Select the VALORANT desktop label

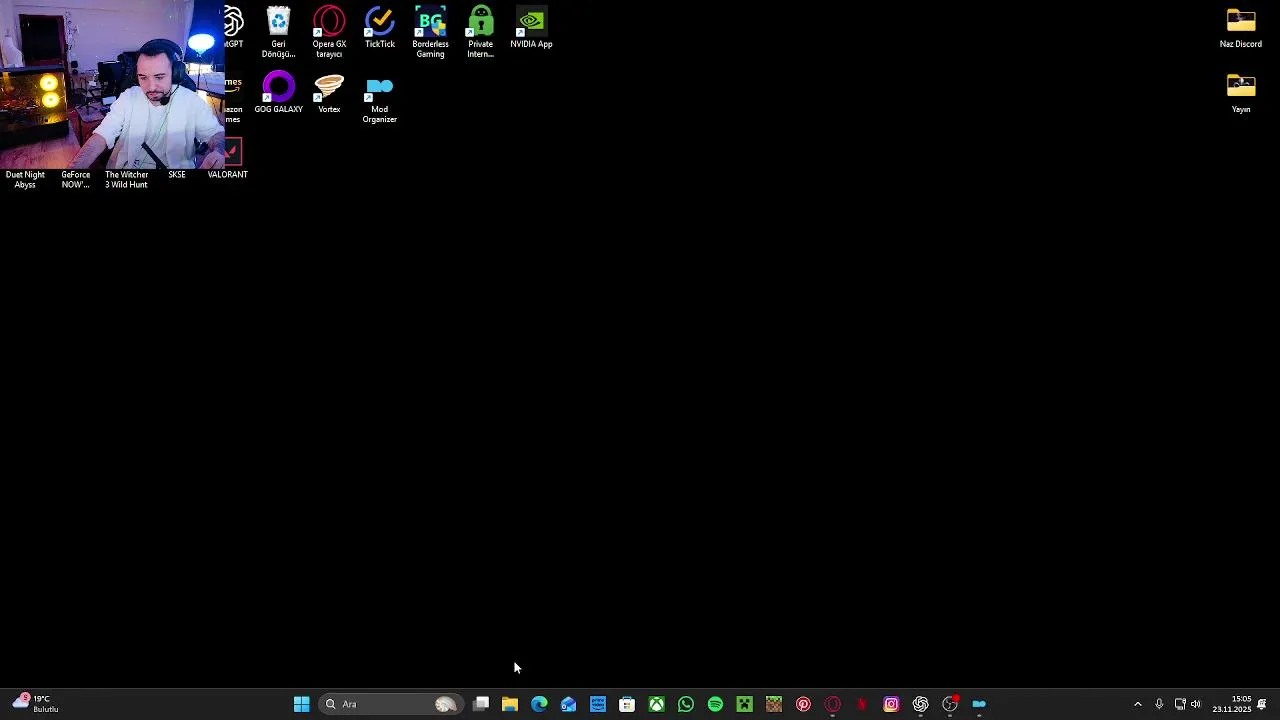point(227,175)
